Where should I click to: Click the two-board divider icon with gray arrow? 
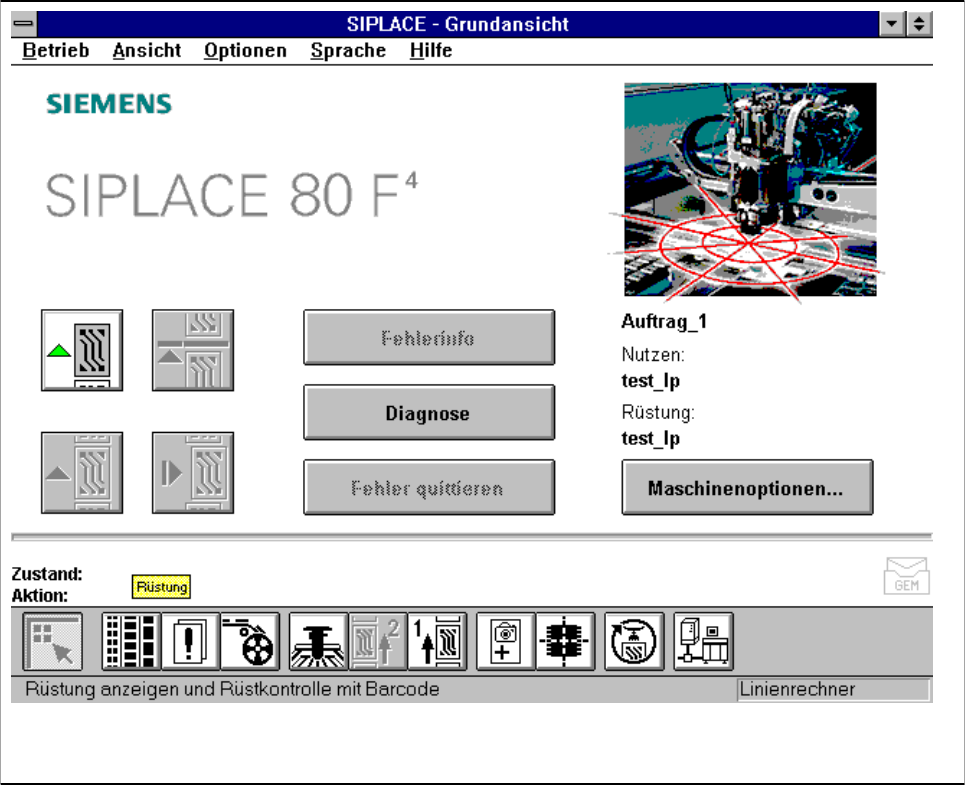click(x=193, y=350)
